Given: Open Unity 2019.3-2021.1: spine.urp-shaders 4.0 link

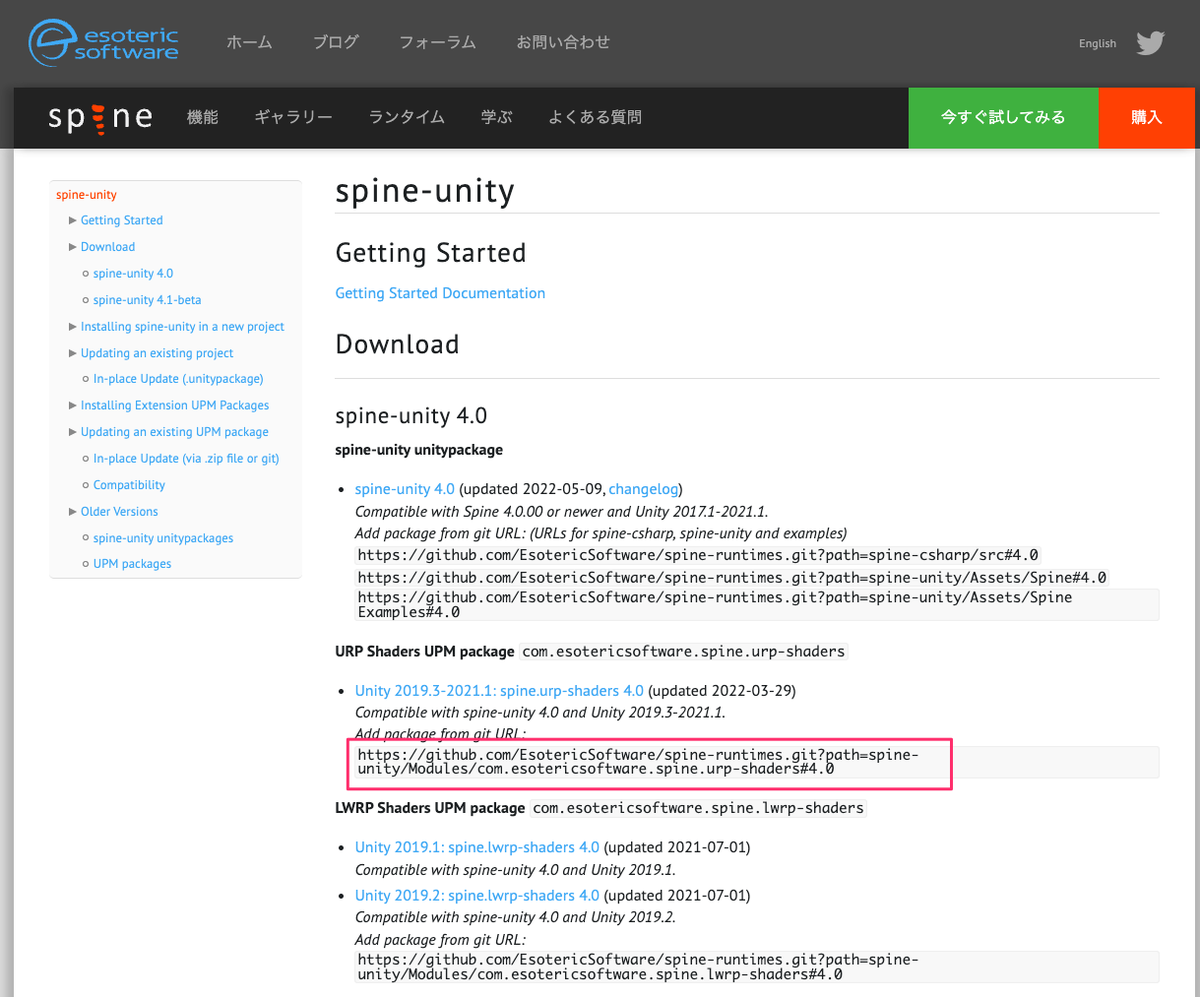Looking at the screenshot, I should pos(499,691).
